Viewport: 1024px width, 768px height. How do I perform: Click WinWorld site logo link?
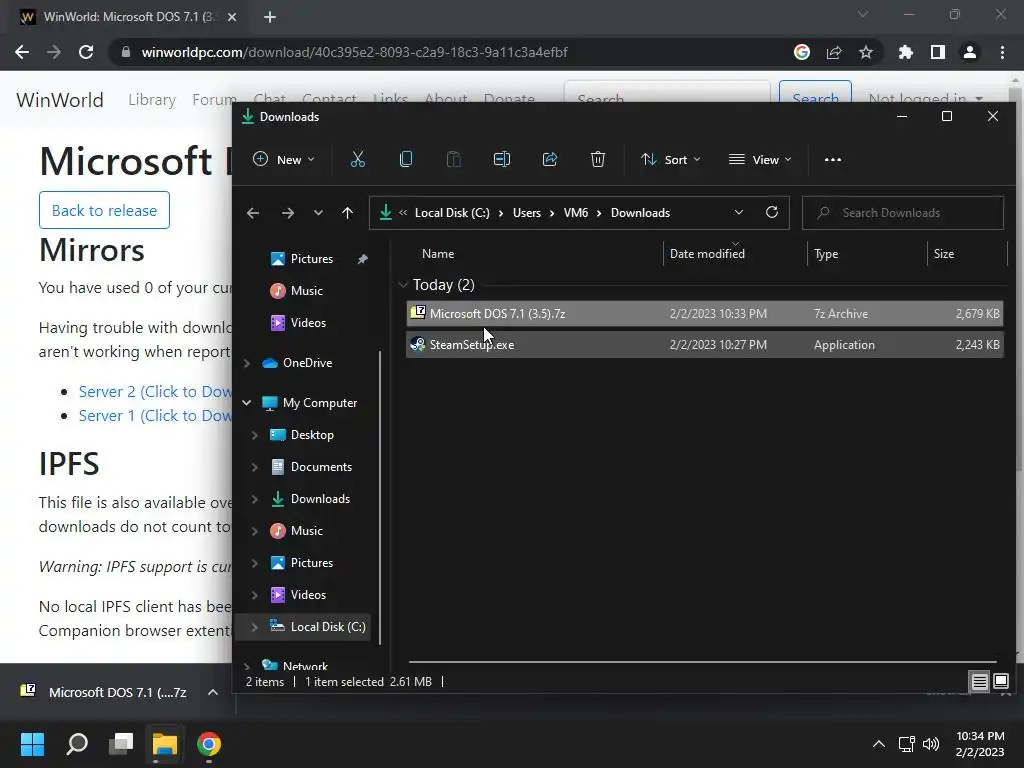click(59, 100)
